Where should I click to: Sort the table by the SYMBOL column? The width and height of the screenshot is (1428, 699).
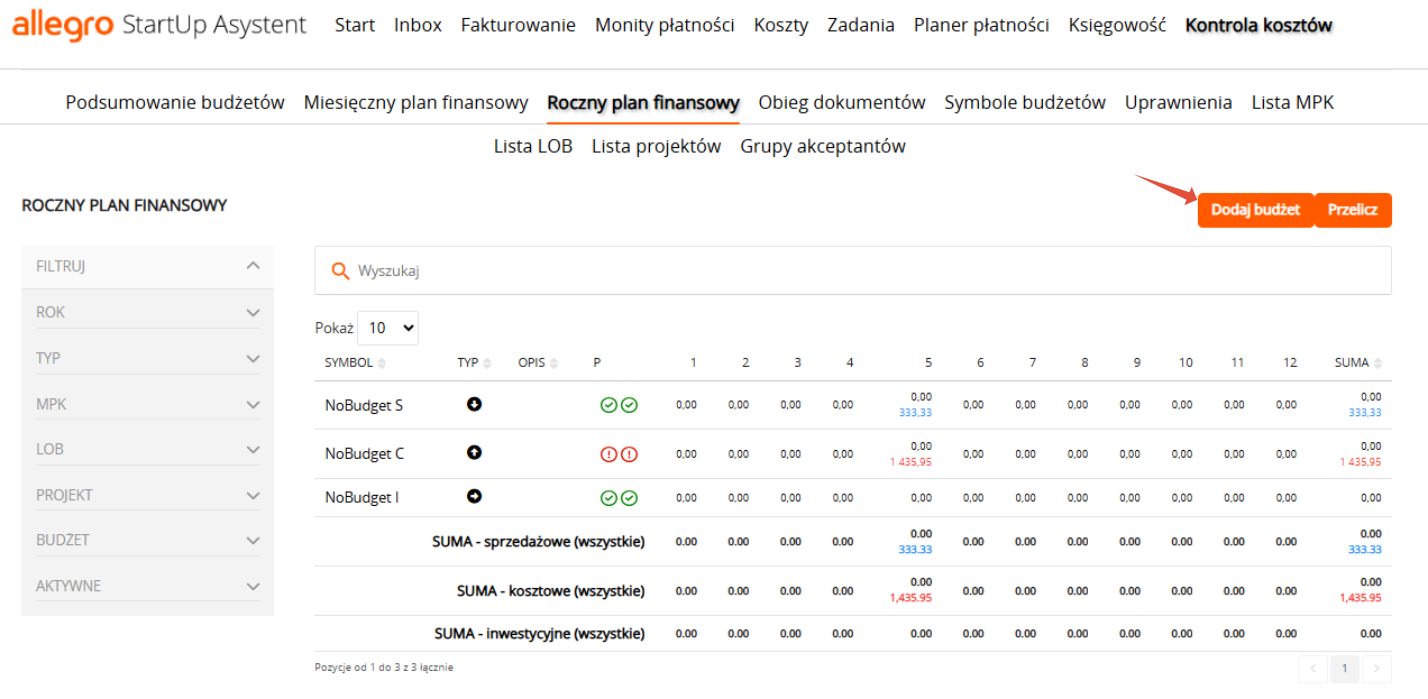point(355,363)
